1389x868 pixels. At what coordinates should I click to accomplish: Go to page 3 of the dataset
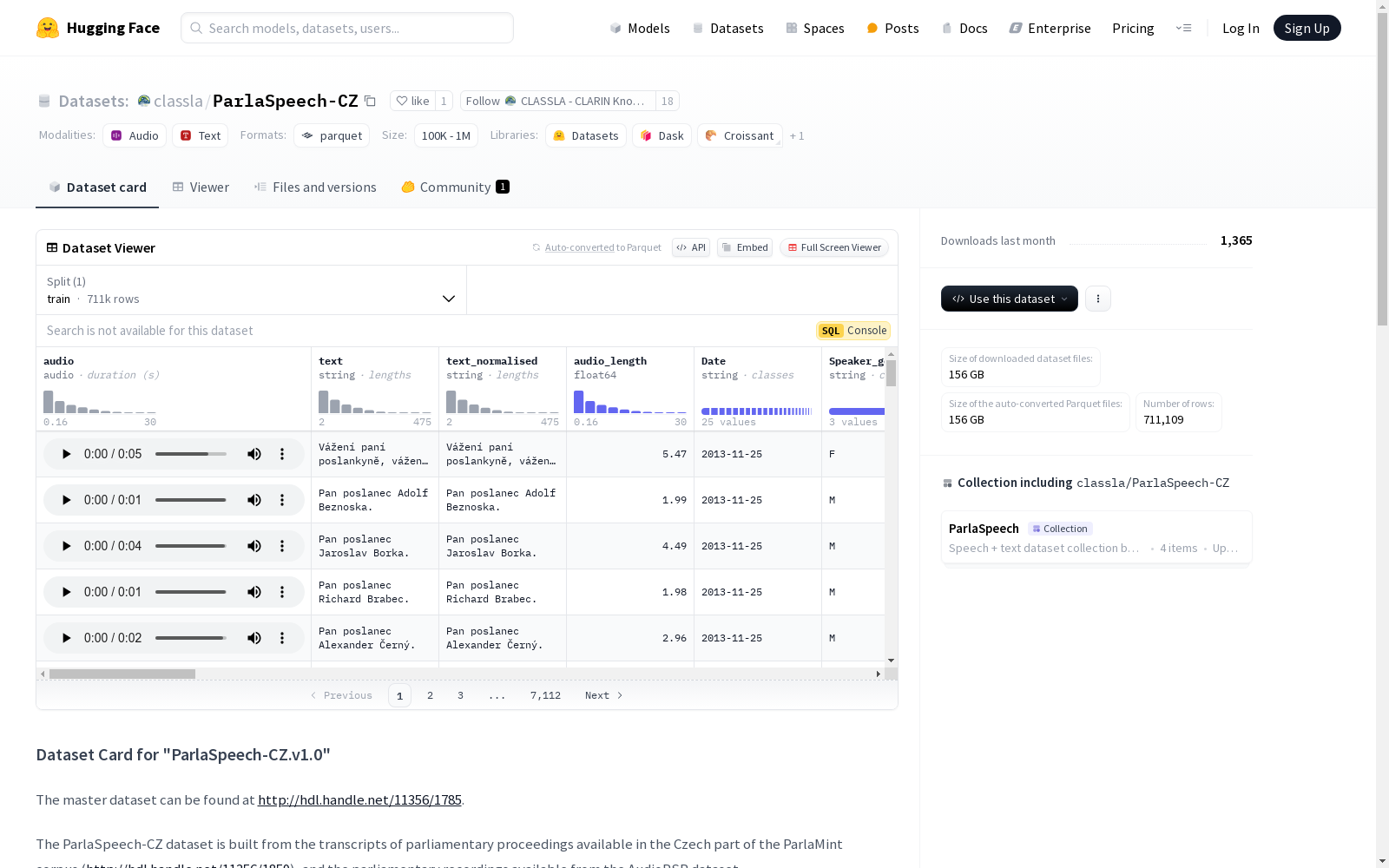(x=460, y=695)
